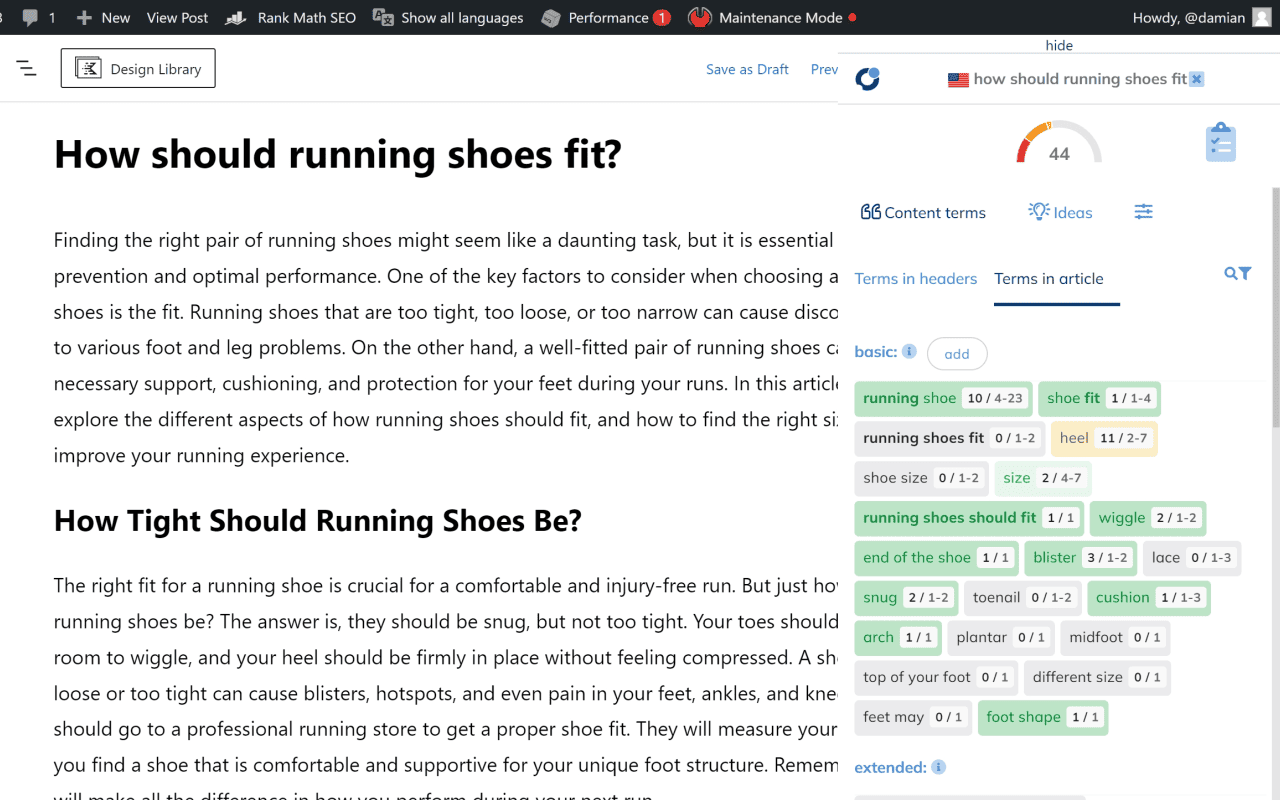1280x800 pixels.
Task: Select the top of your foot chip
Action: coord(936,678)
